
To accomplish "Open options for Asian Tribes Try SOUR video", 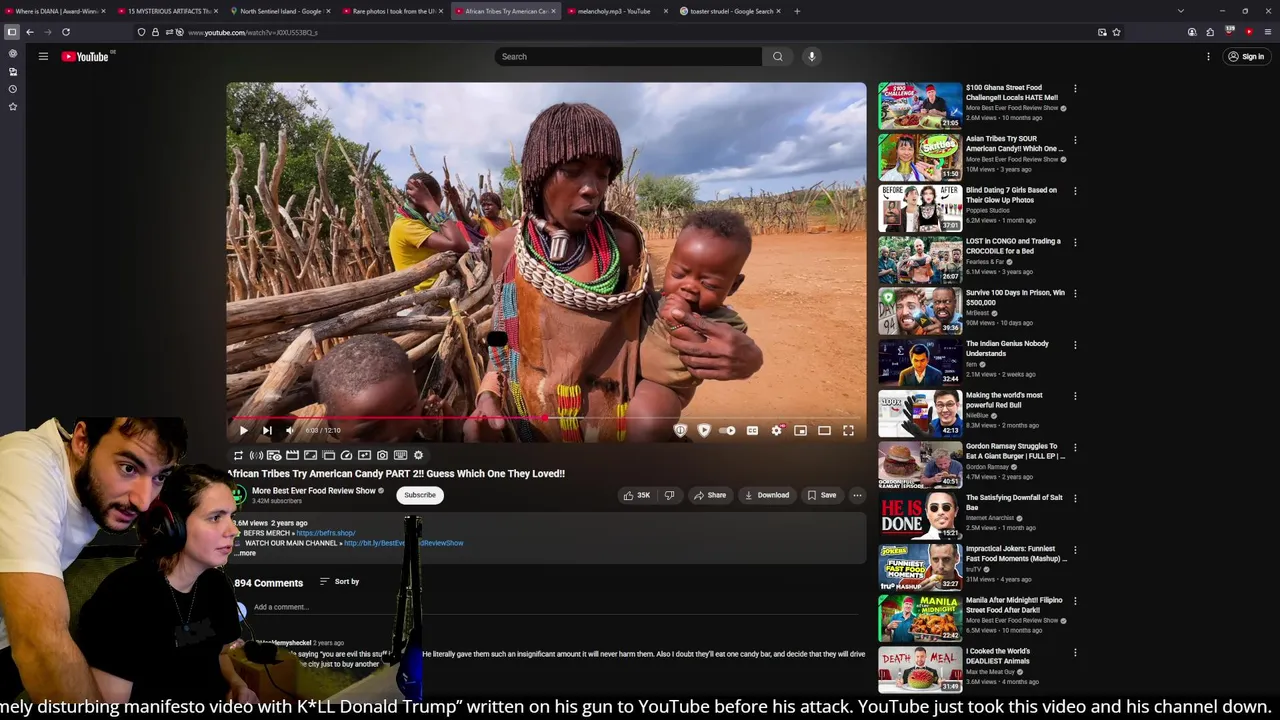I will (x=1075, y=140).
